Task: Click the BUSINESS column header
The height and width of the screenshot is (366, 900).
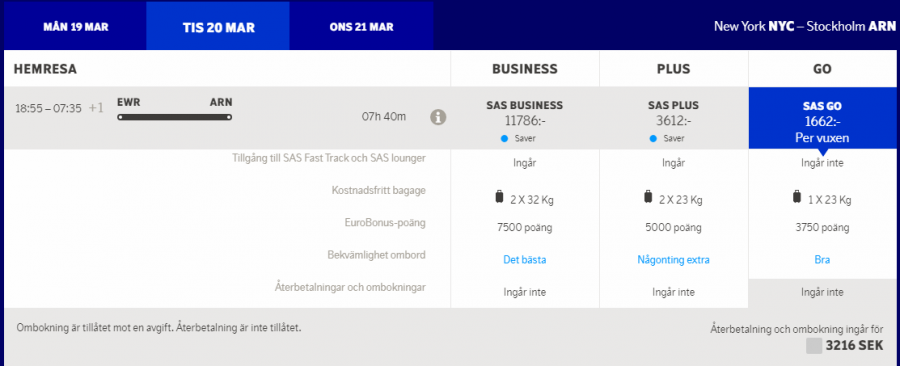Action: click(525, 69)
